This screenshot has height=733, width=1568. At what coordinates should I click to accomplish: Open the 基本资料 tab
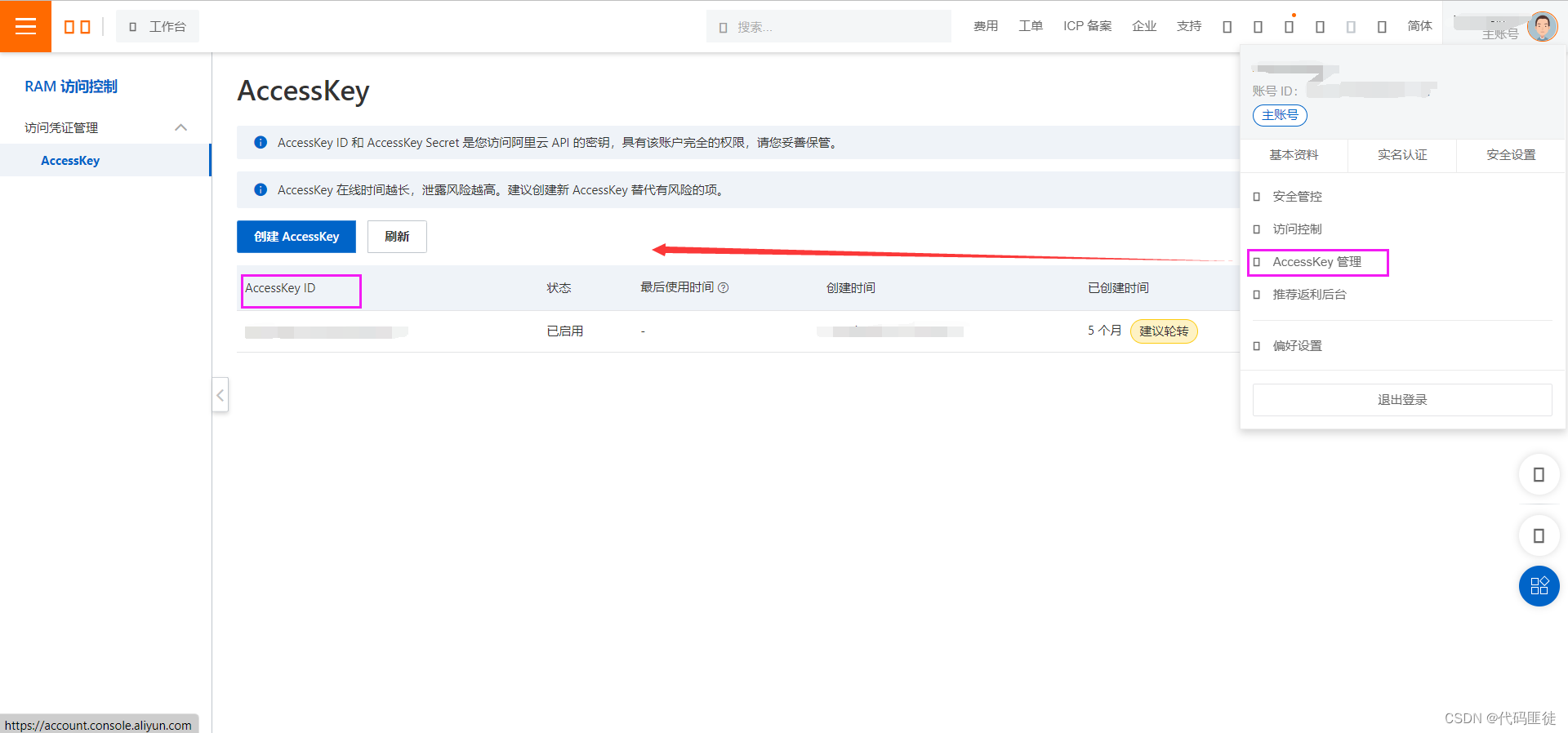tap(1294, 155)
